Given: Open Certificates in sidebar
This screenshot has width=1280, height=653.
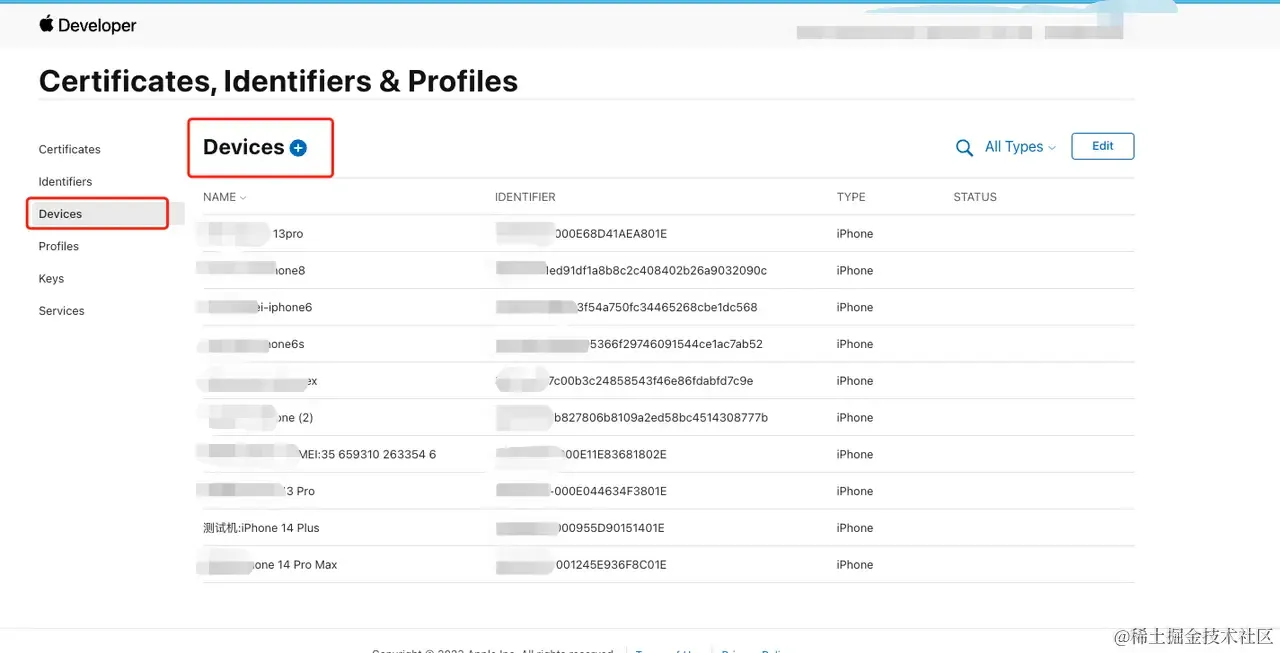Looking at the screenshot, I should coord(70,149).
